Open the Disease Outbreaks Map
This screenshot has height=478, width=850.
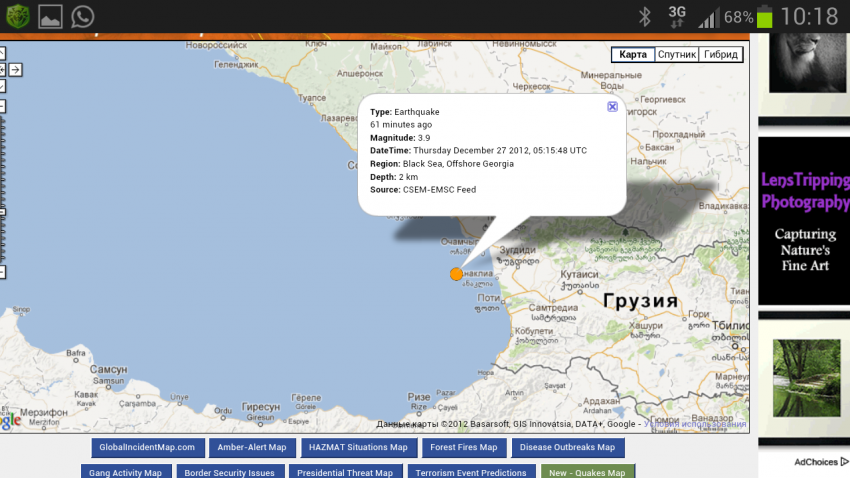point(568,448)
